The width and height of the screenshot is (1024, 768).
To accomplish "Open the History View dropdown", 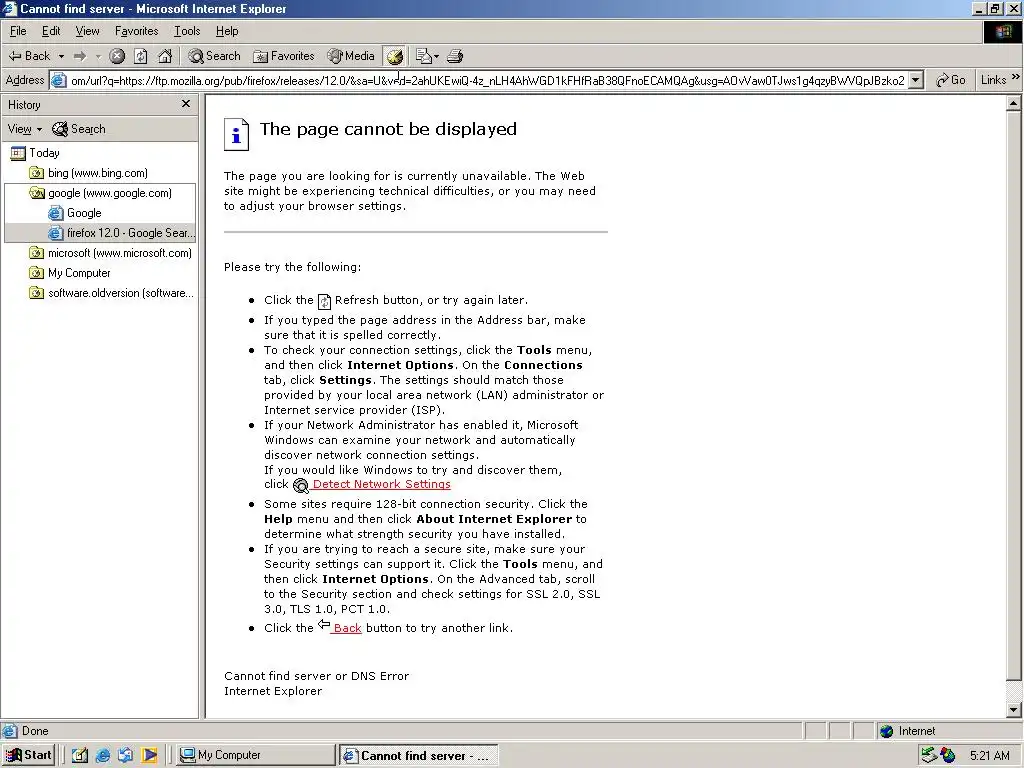I will 25,129.
